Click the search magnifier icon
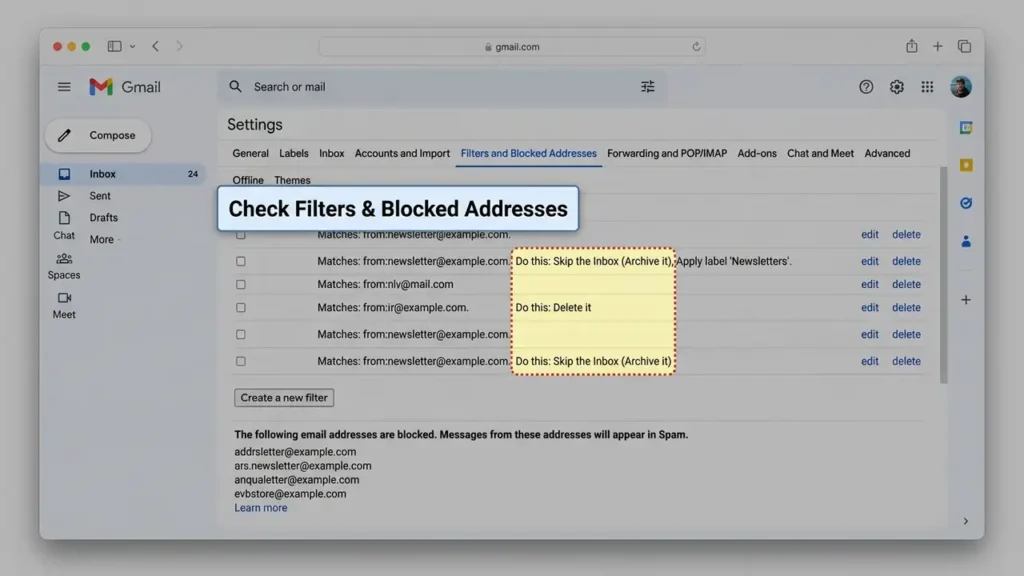Viewport: 1024px width, 576px height. click(235, 86)
